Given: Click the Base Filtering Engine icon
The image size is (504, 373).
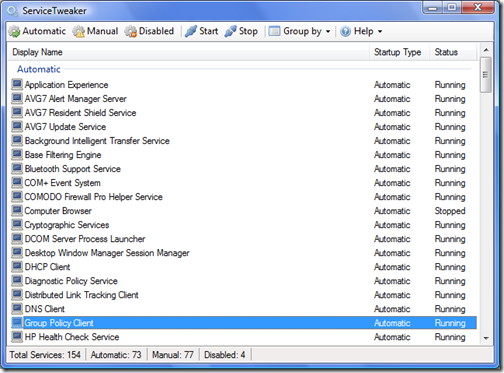Looking at the screenshot, I should [x=17, y=154].
